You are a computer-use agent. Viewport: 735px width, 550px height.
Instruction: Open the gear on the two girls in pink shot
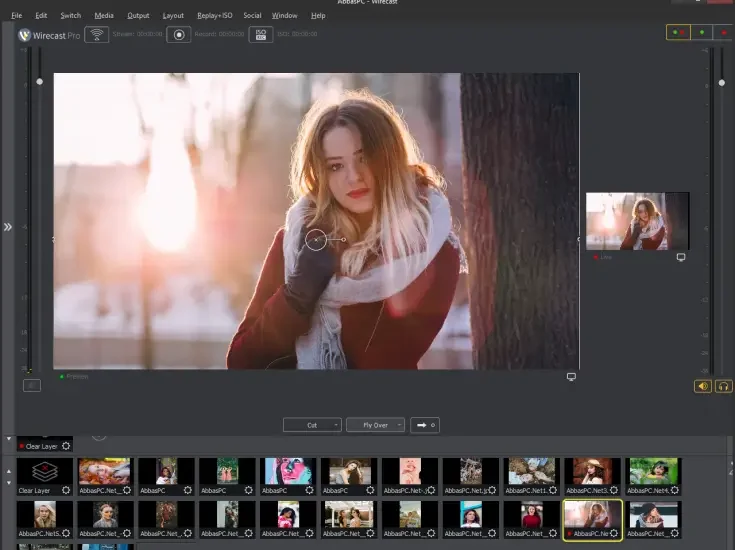[x=248, y=490]
